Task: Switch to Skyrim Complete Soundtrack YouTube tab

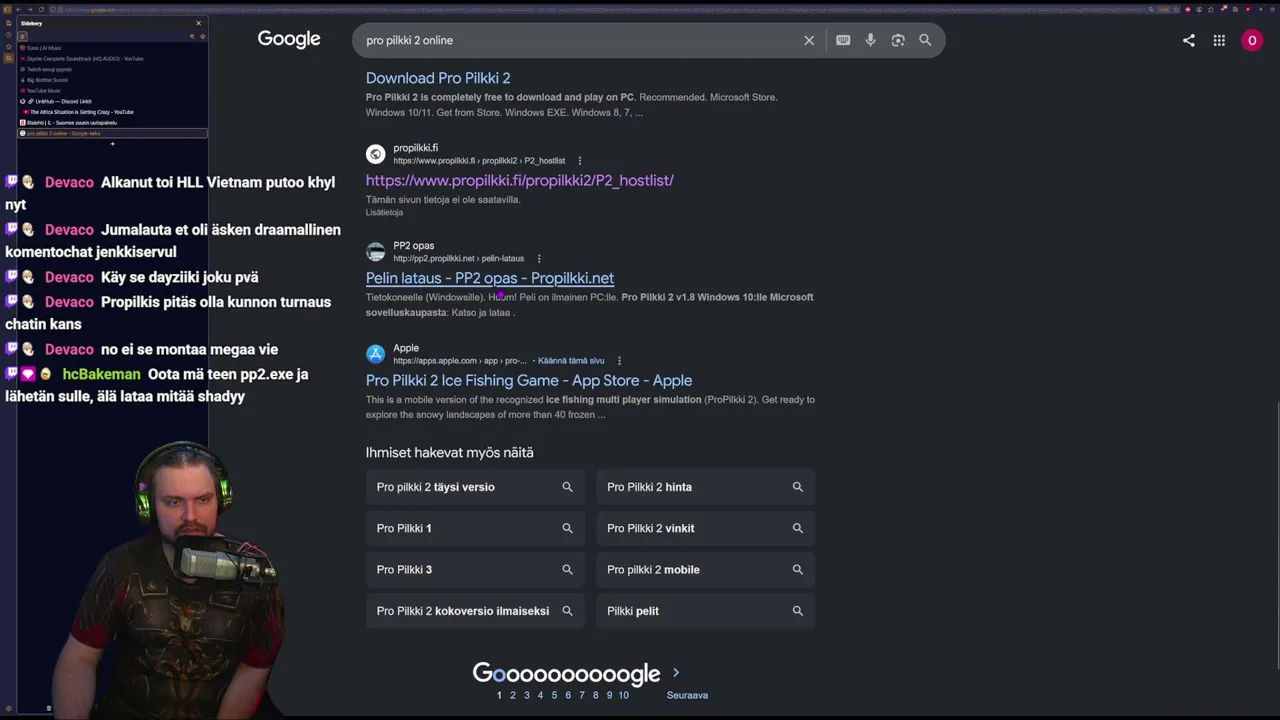Action: pyautogui.click(x=113, y=59)
